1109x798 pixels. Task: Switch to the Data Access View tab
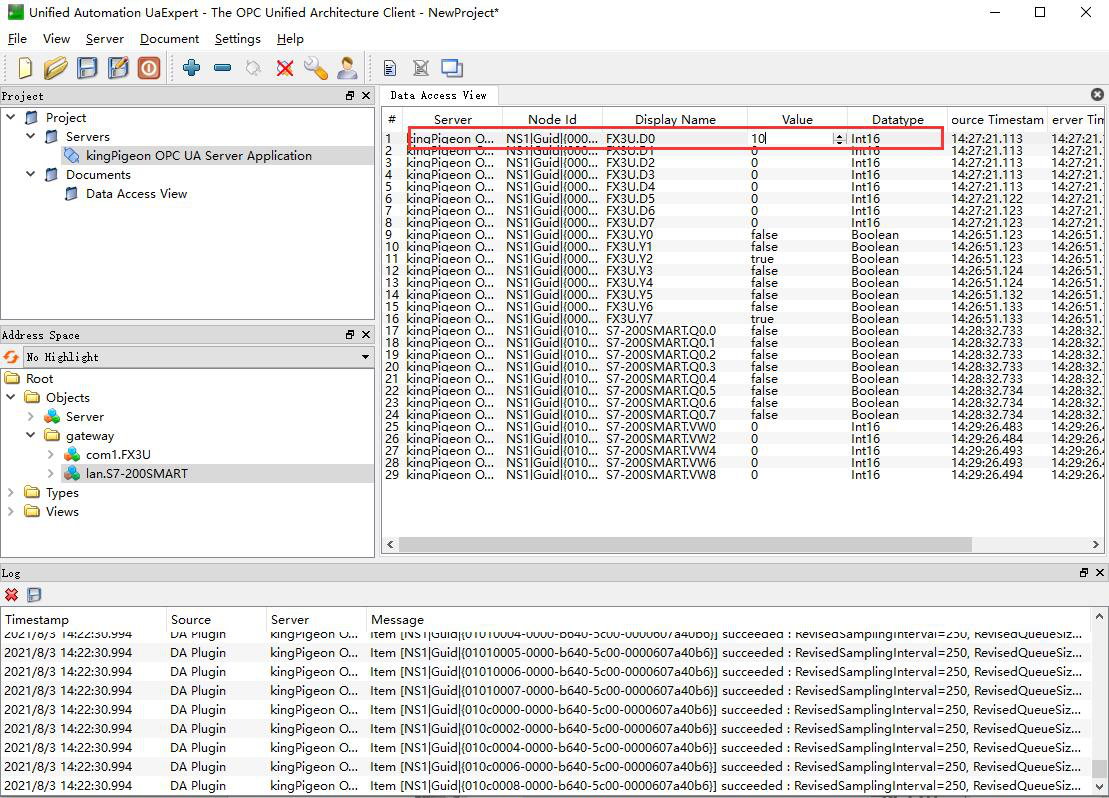(438, 95)
